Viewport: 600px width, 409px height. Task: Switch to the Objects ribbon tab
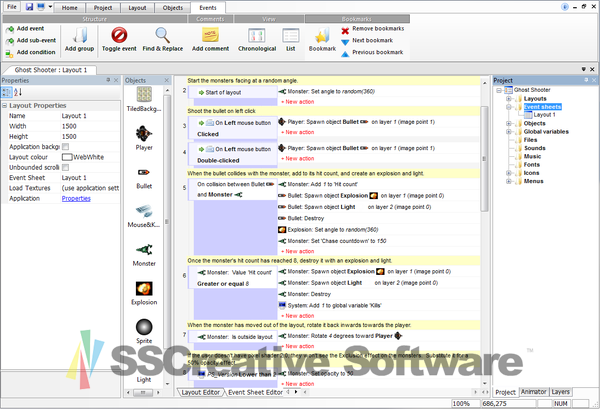point(173,8)
